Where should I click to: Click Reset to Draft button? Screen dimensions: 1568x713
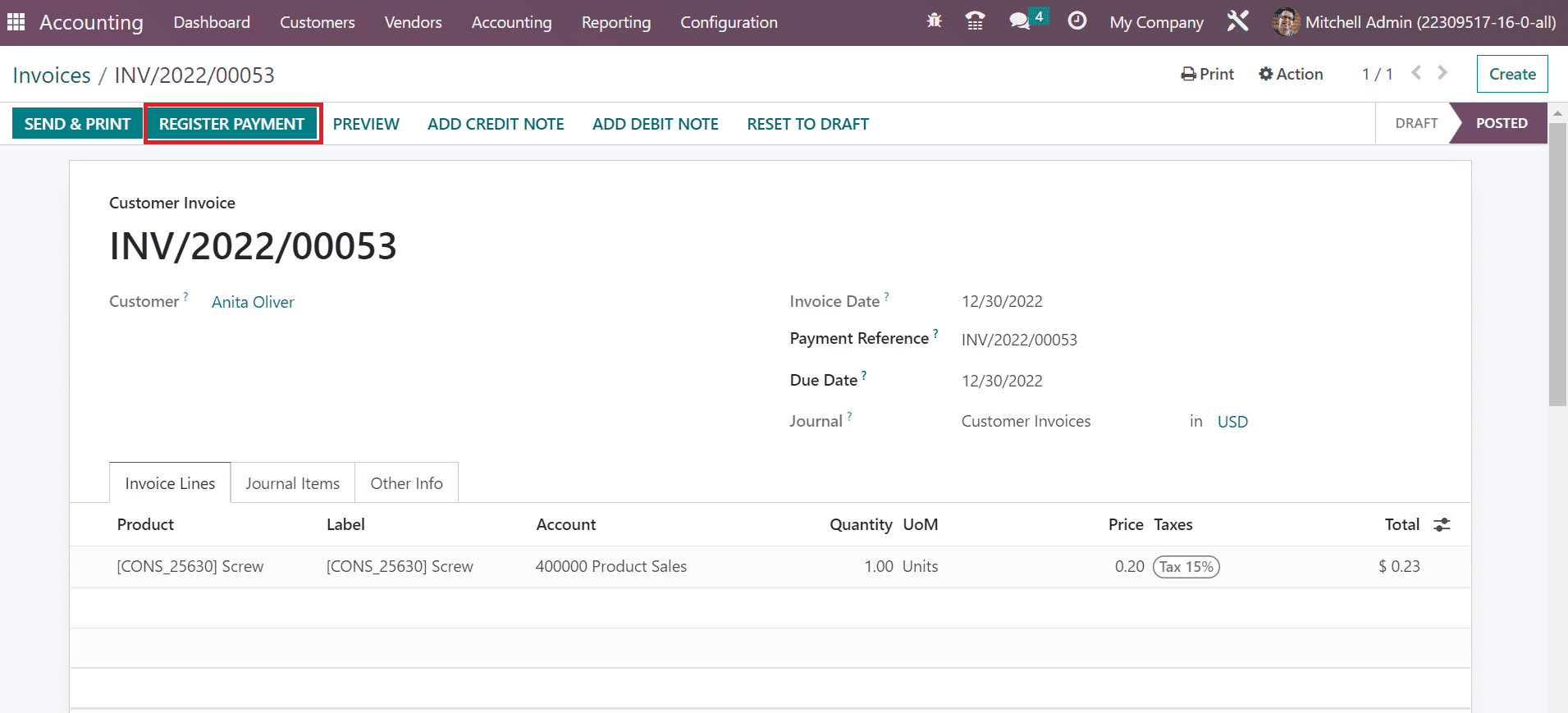click(x=807, y=124)
